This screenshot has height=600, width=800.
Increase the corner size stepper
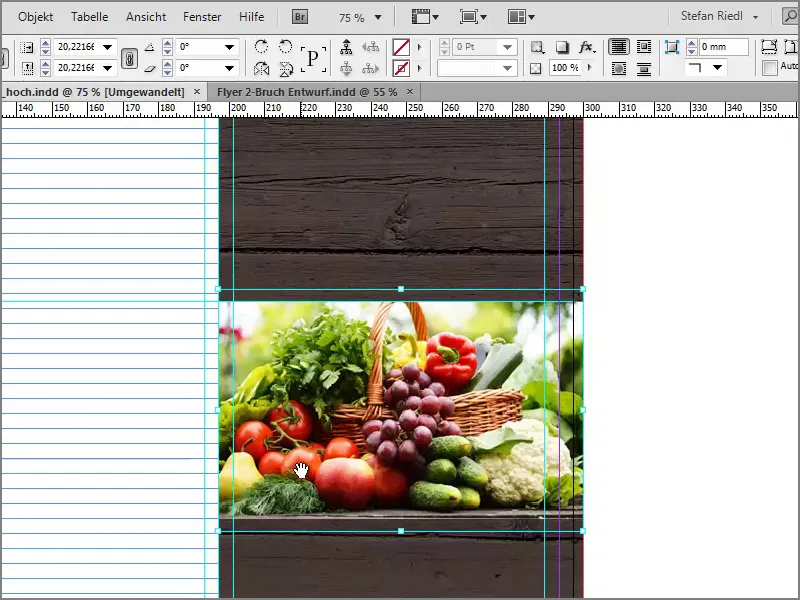click(692, 43)
